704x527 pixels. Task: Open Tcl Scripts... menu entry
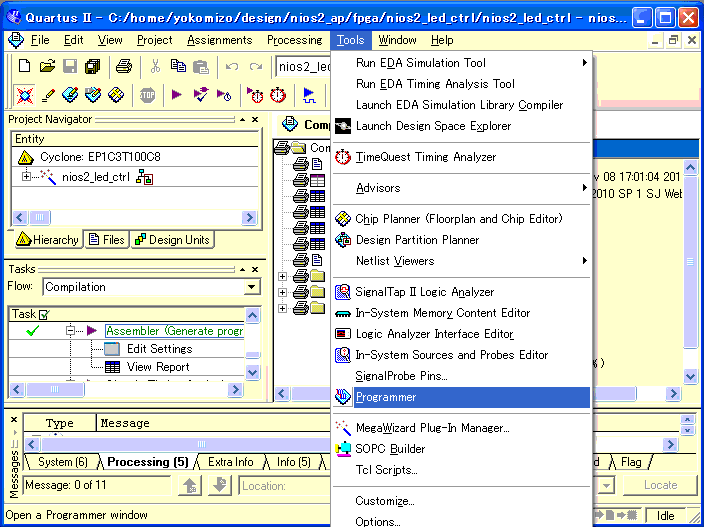pyautogui.click(x=461, y=470)
